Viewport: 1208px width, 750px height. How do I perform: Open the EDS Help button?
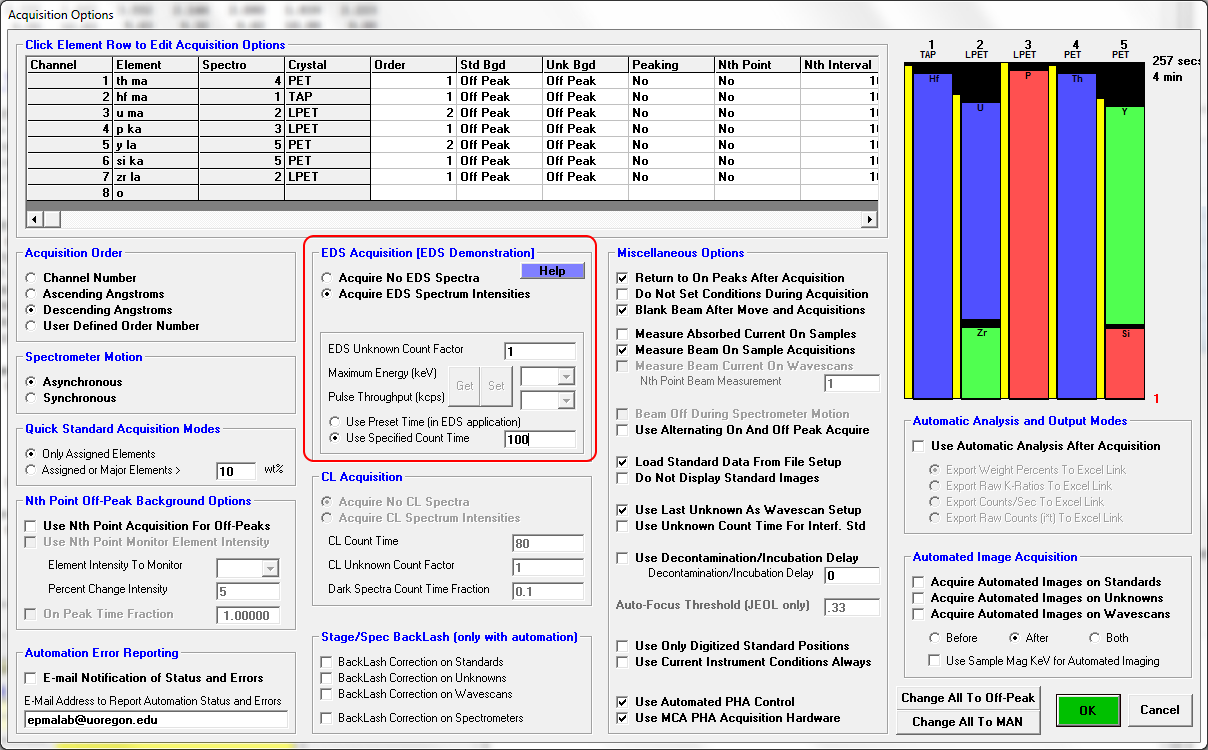(x=552, y=271)
